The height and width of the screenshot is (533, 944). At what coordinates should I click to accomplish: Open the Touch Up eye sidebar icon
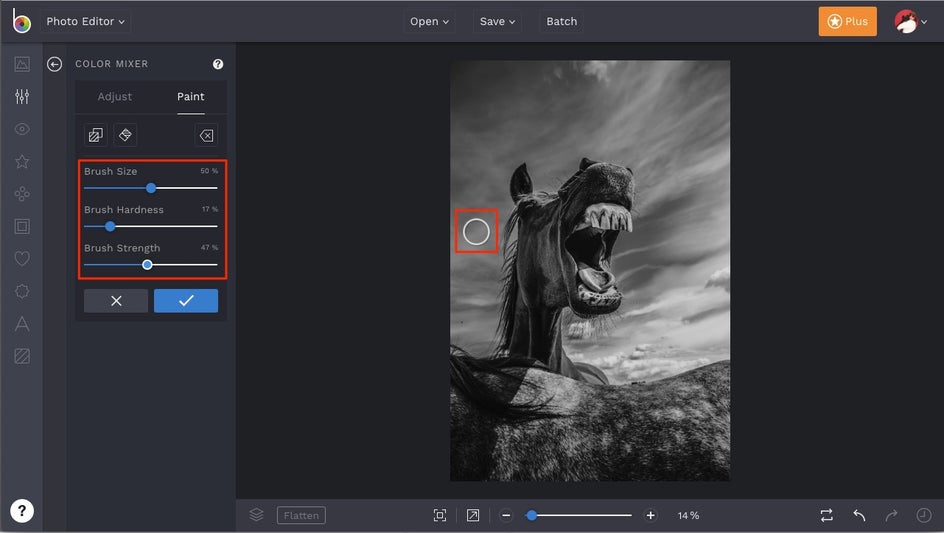click(22, 129)
